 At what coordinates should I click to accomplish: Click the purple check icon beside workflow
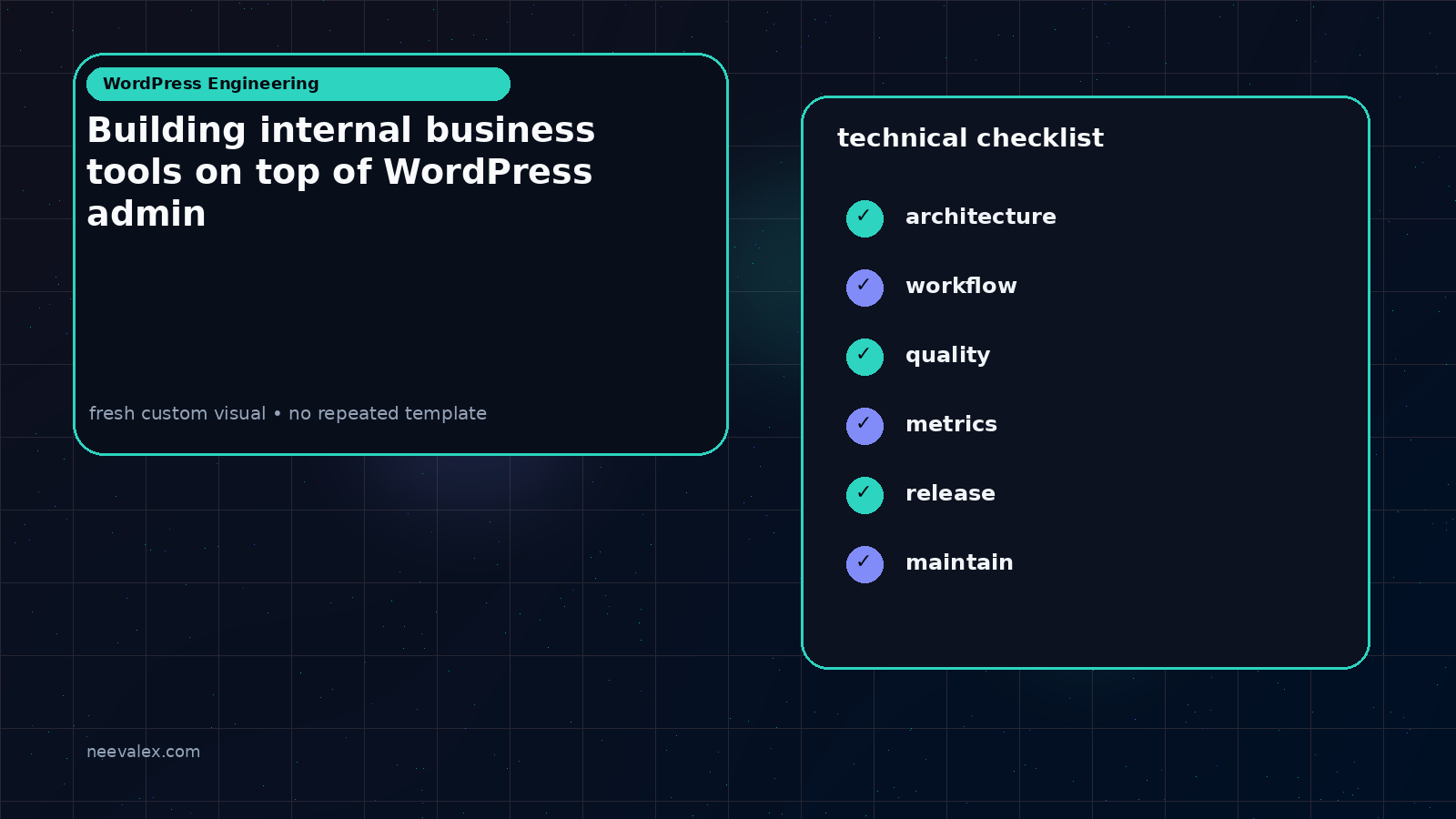[x=864, y=288]
